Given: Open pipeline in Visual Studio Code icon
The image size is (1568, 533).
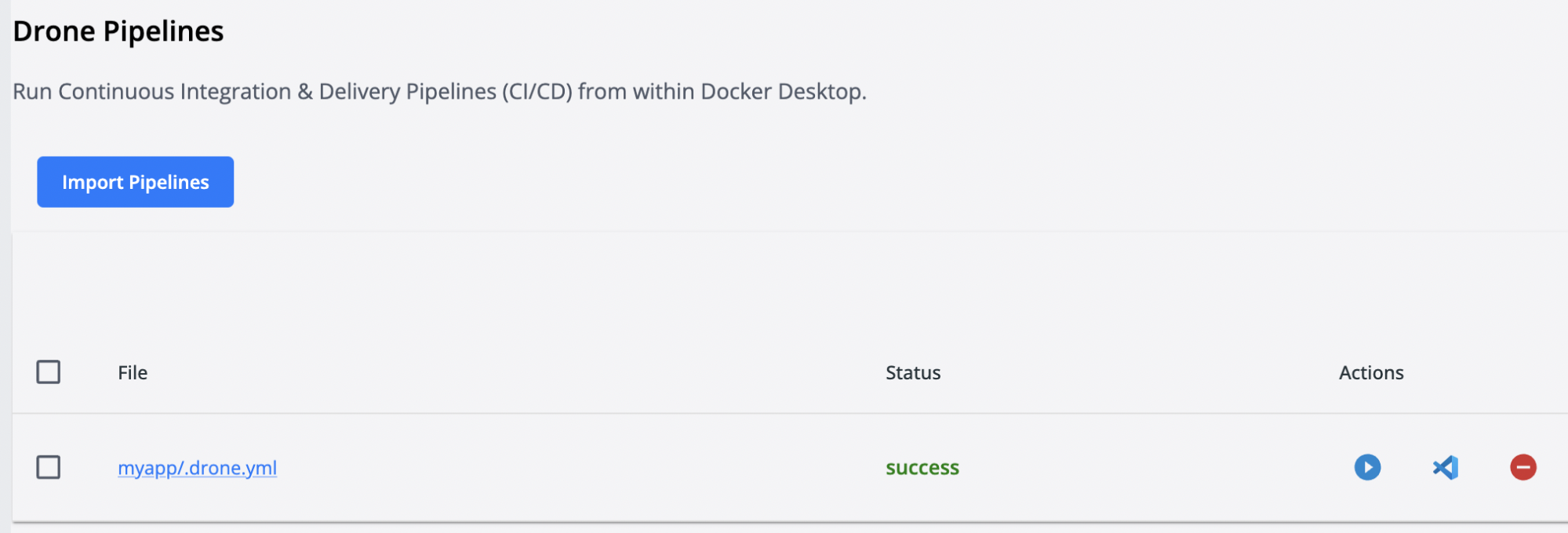Looking at the screenshot, I should tap(1445, 467).
